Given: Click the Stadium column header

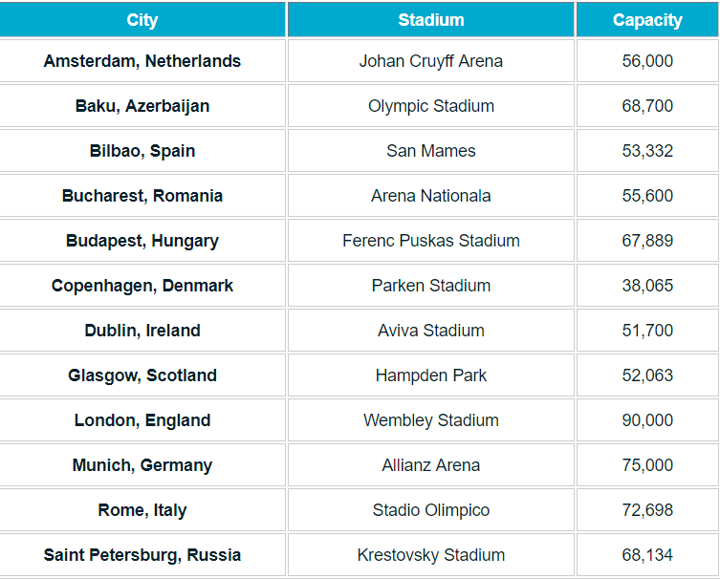Looking at the screenshot, I should [431, 20].
